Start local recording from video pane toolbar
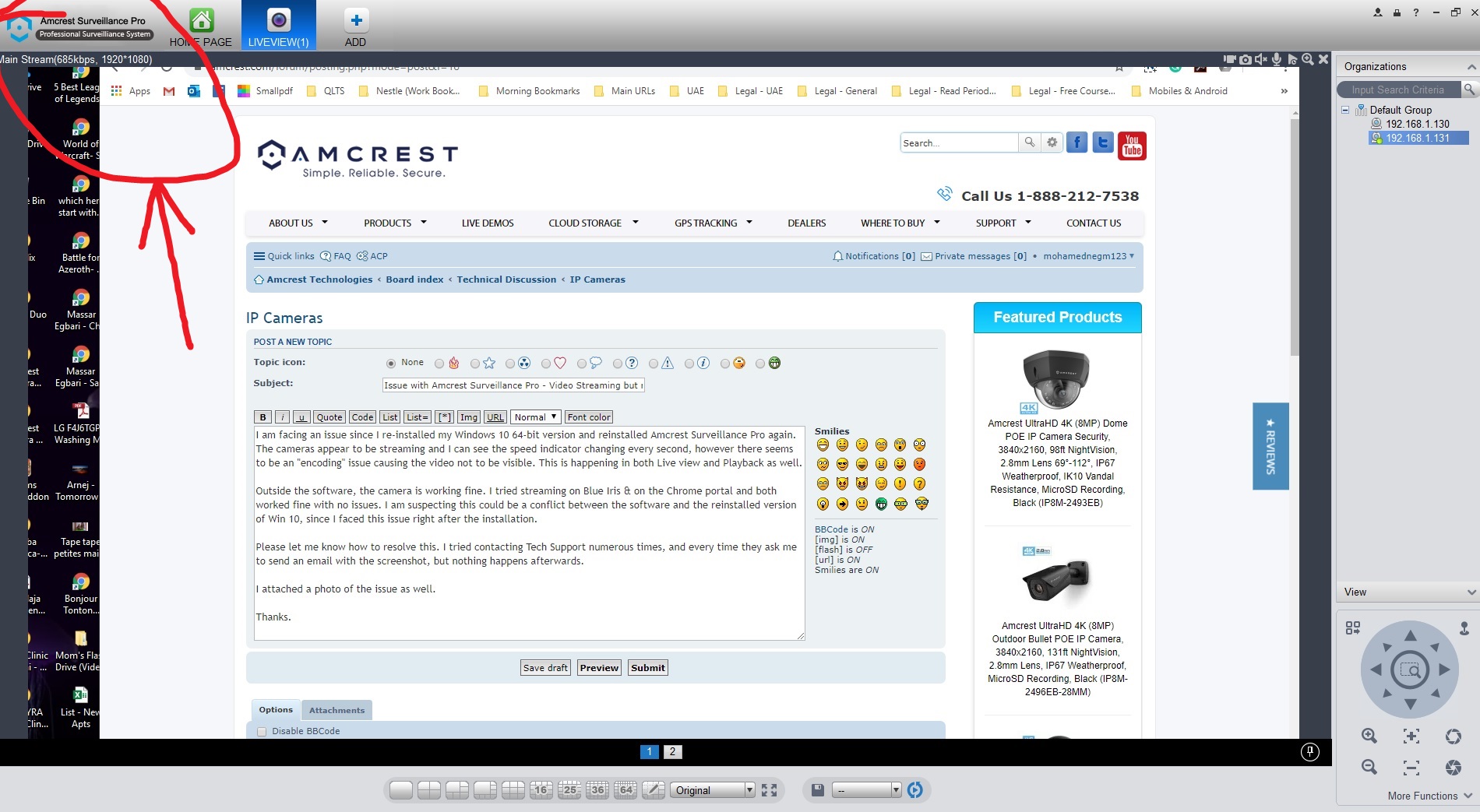Image resolution: width=1480 pixels, height=812 pixels. pyautogui.click(x=1230, y=59)
